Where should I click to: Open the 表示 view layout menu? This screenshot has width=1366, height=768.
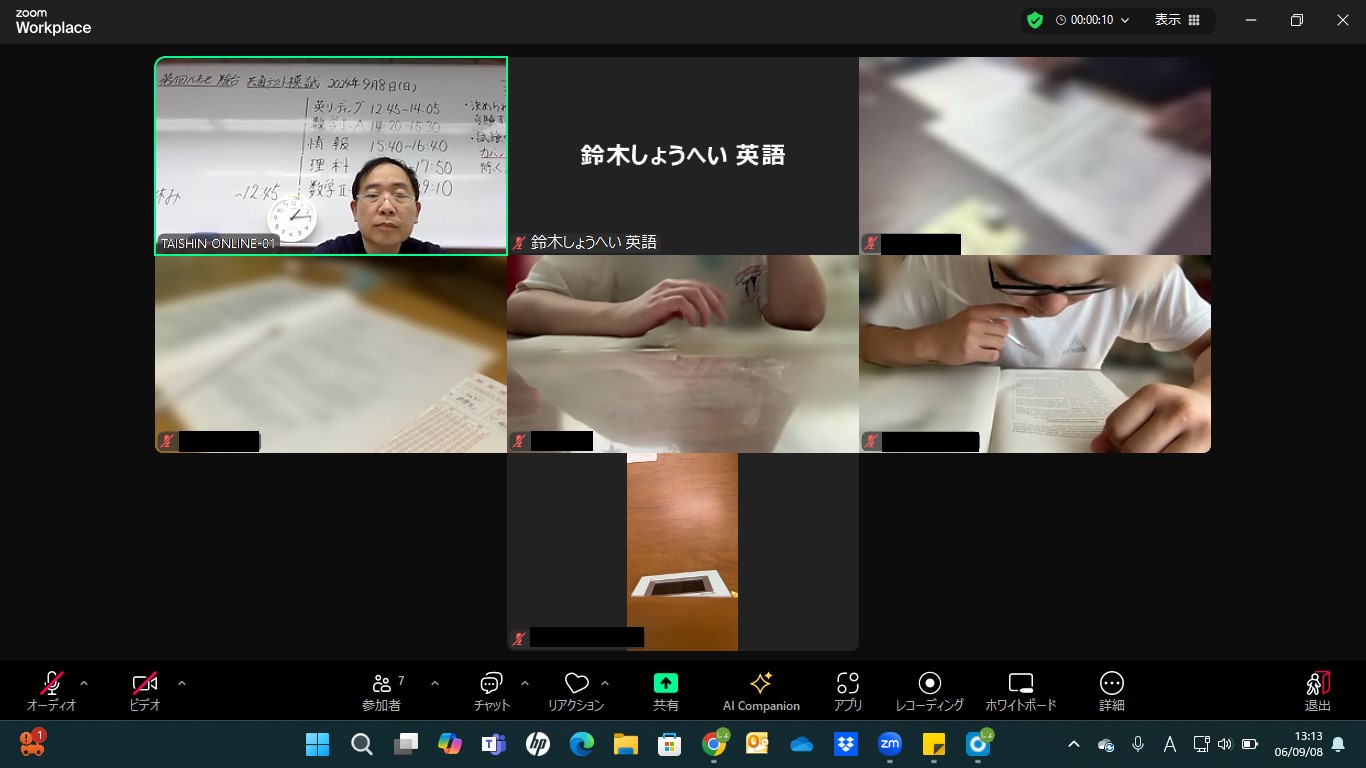[1178, 20]
